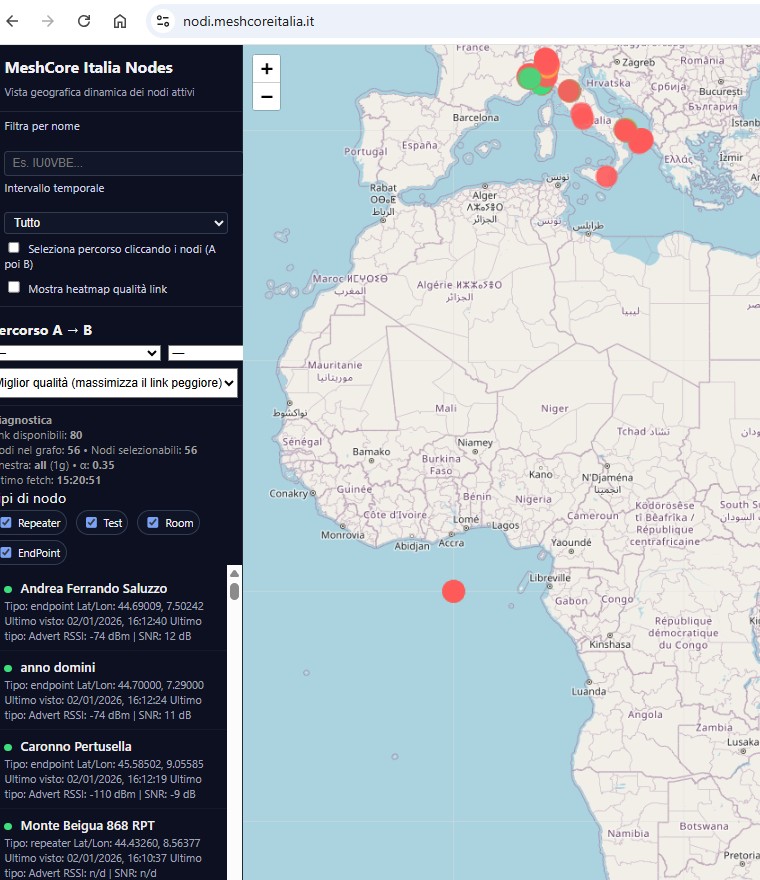Click the site info icon in address bar
760x880 pixels.
(x=164, y=21)
